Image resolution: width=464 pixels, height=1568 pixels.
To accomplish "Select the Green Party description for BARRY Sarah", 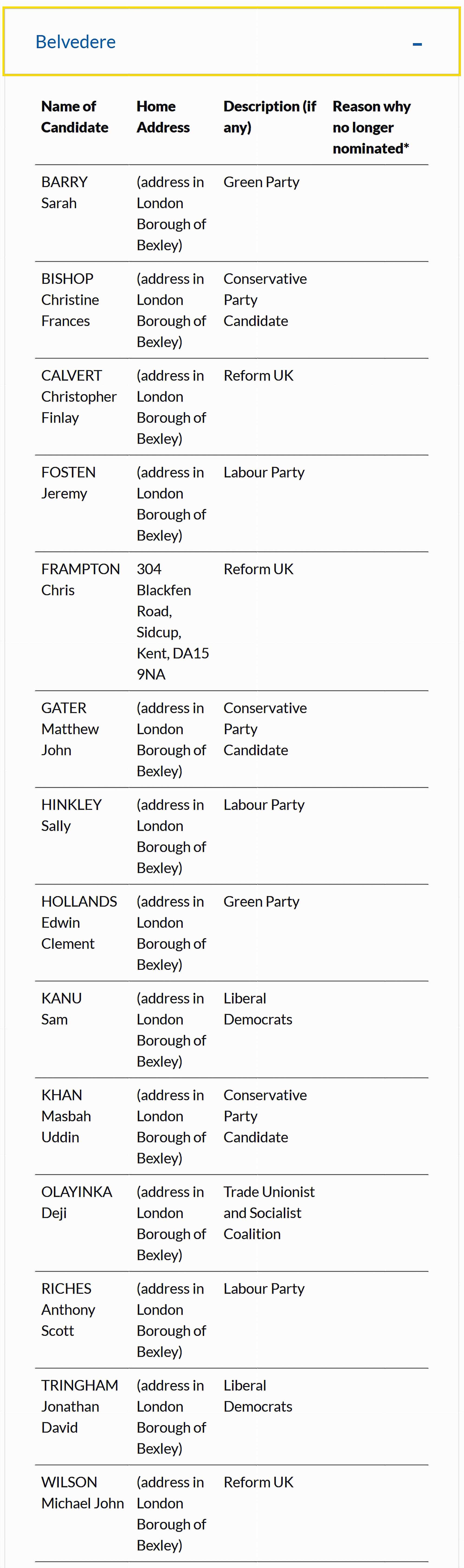I will (261, 181).
